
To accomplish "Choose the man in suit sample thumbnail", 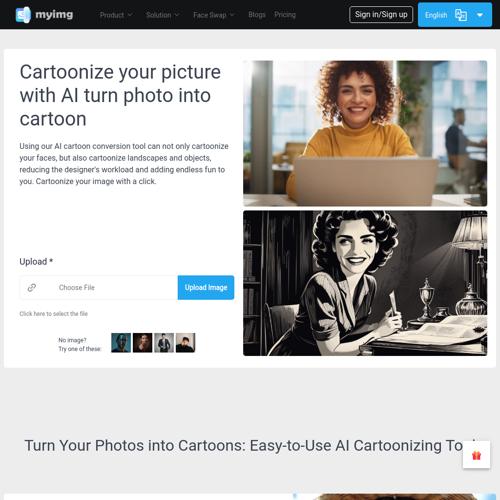I will [164, 343].
